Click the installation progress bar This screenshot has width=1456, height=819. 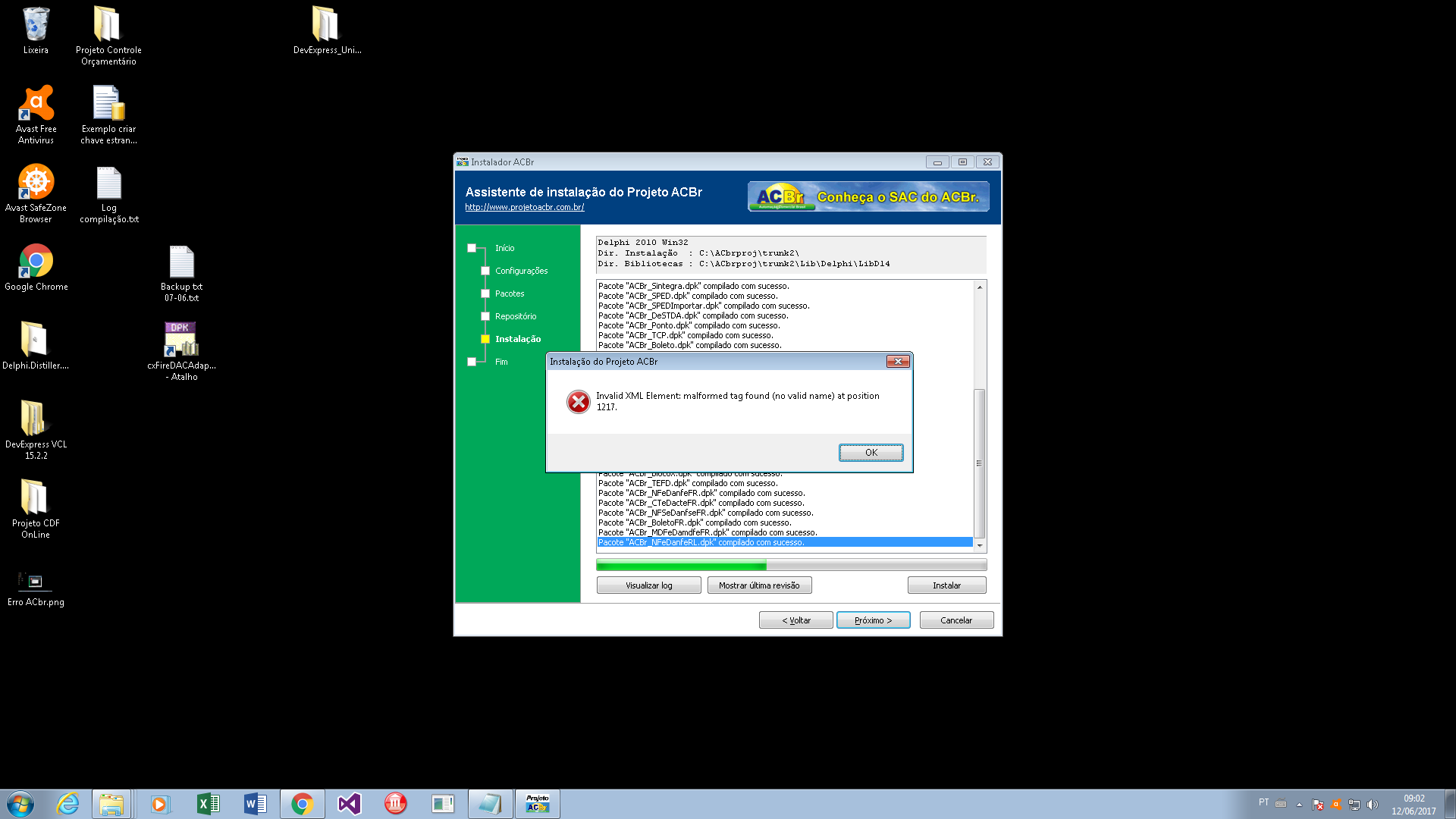coord(791,565)
